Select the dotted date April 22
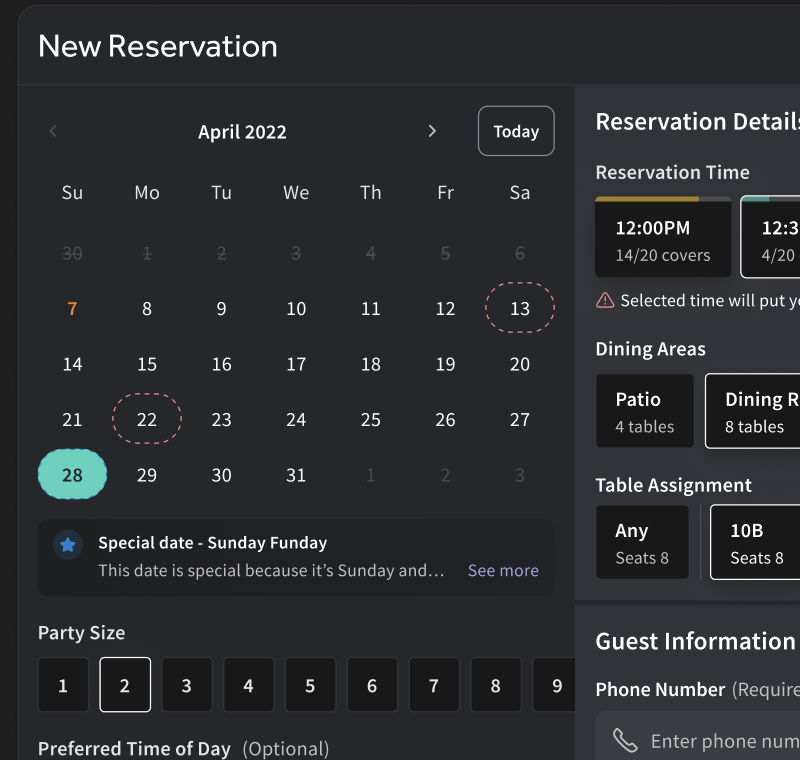 (x=146, y=419)
